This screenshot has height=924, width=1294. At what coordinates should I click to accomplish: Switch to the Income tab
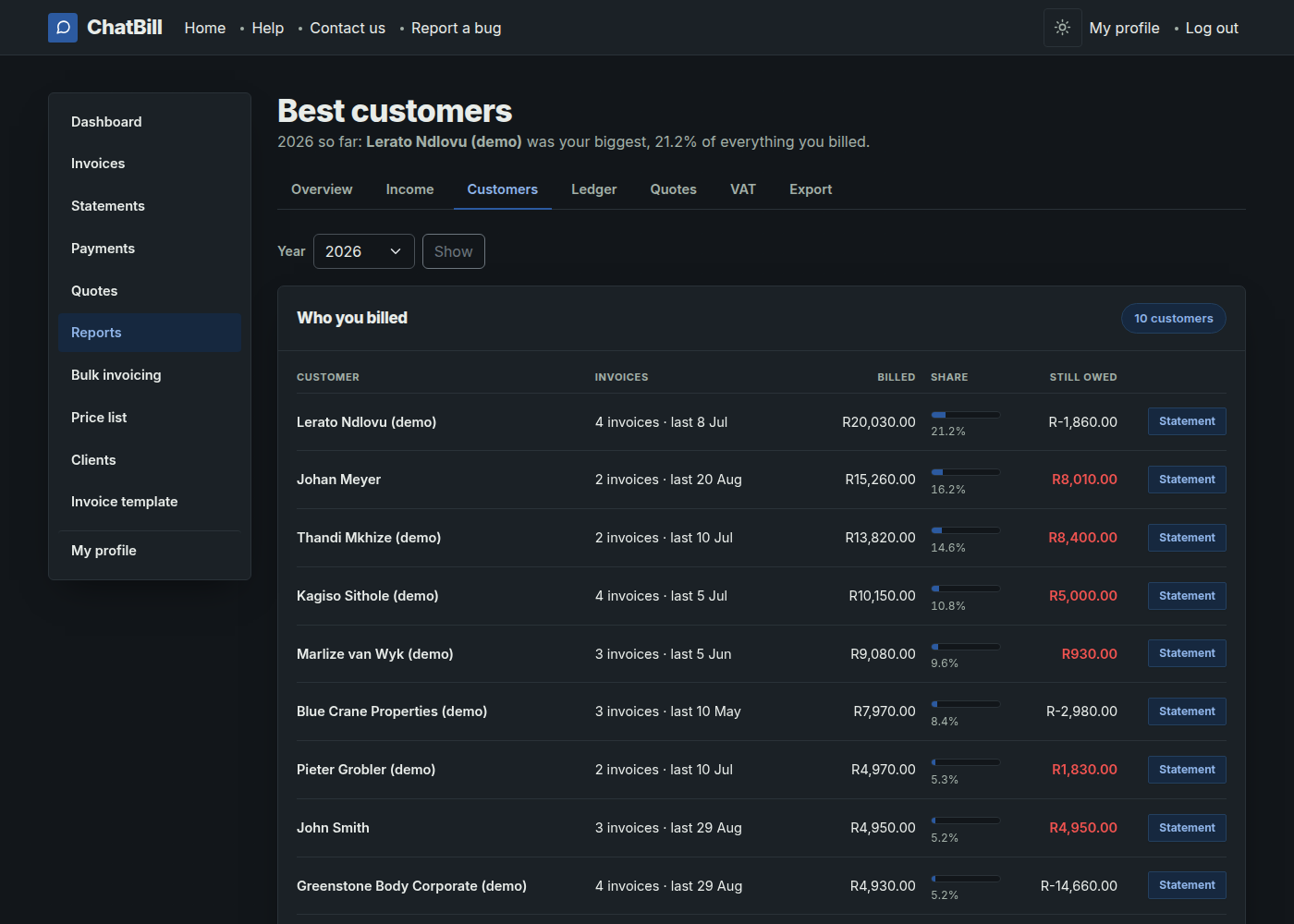click(409, 189)
